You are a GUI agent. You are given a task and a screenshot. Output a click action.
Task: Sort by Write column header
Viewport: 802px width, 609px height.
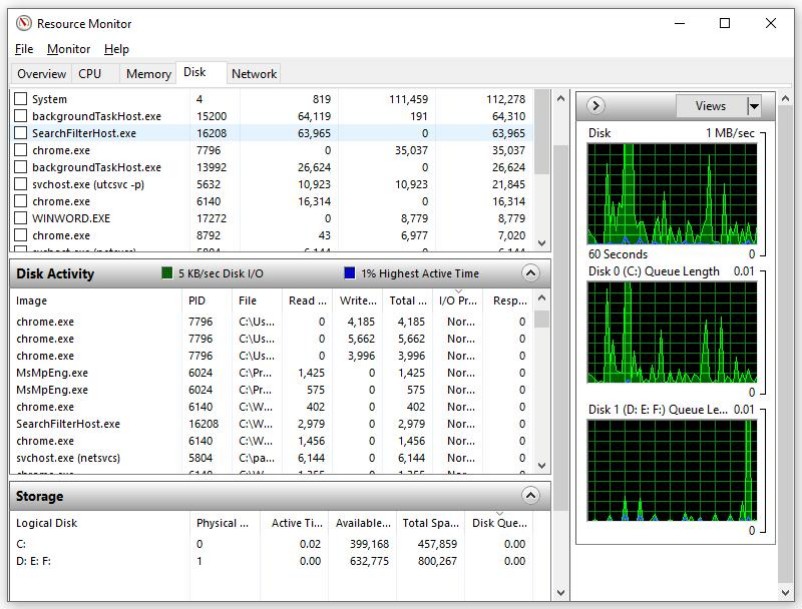(358, 301)
